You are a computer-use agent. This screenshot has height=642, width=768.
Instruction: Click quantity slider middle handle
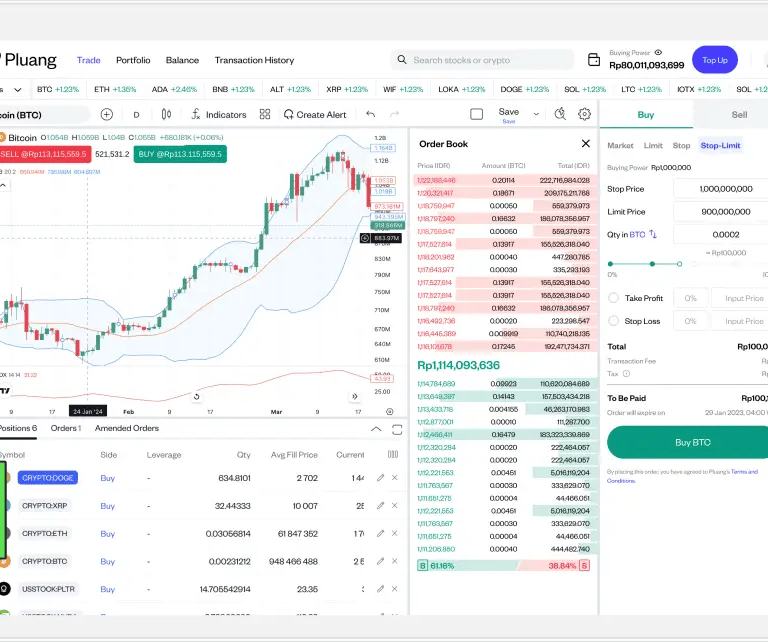[652, 264]
